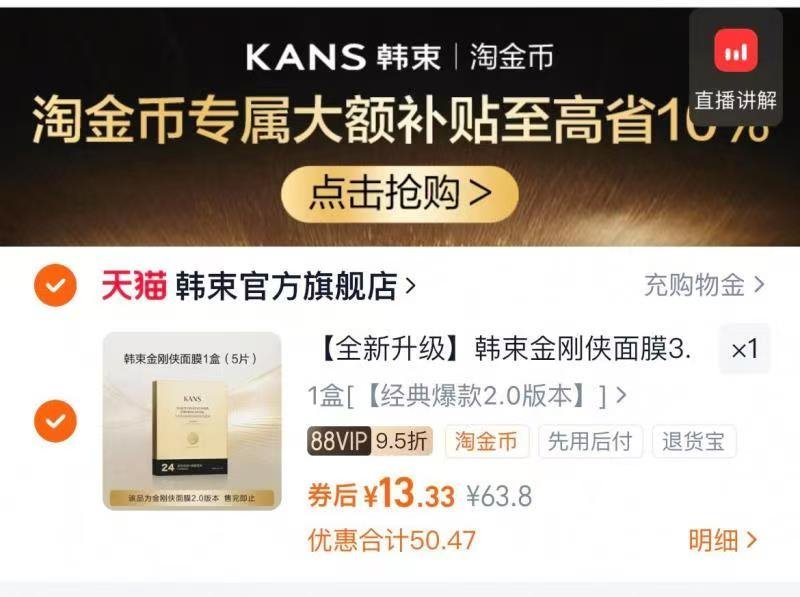The image size is (800, 597).
Task: Open the 韩束金刚侠面膜 product thumbnail
Action: click(192, 421)
